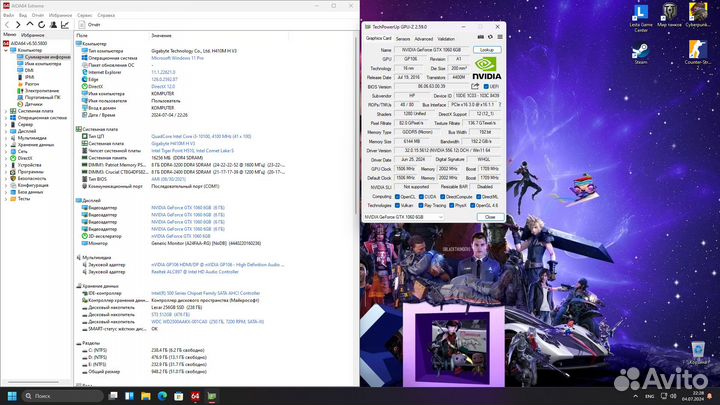Click the GPU-Z taskbar icon
The width and height of the screenshot is (720, 405).
tap(212, 396)
